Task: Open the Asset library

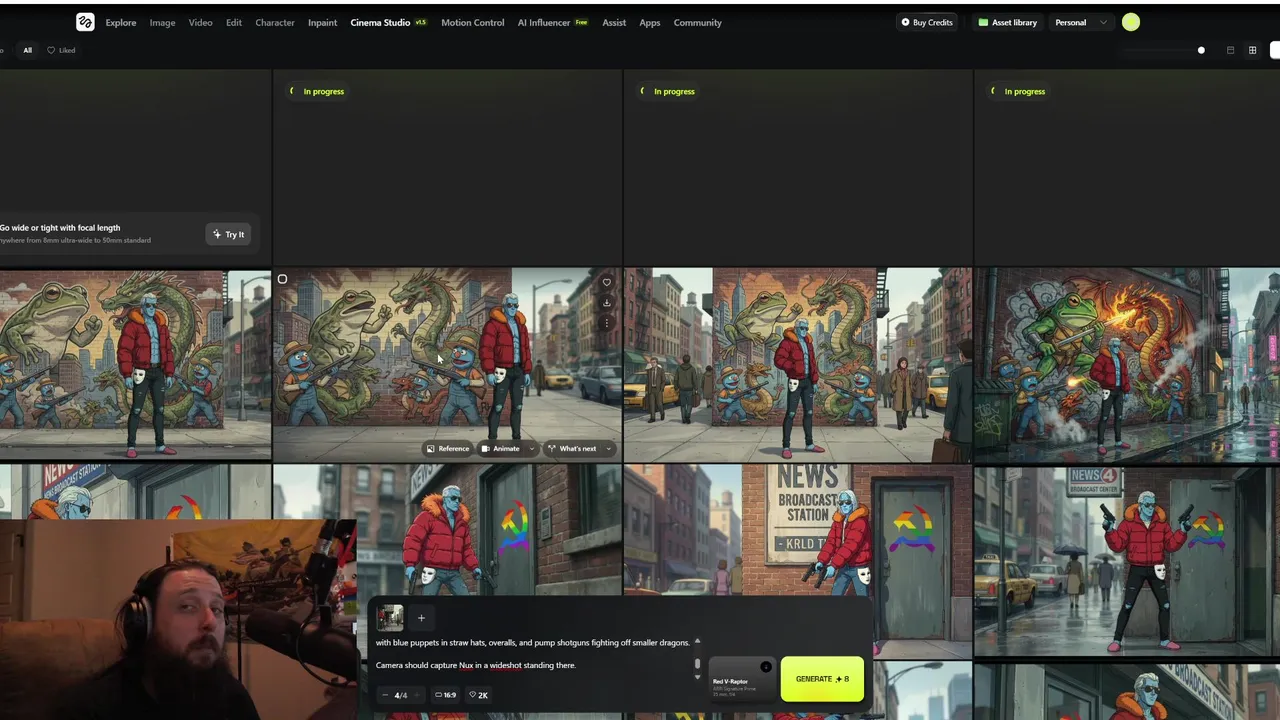Action: [x=1008, y=22]
